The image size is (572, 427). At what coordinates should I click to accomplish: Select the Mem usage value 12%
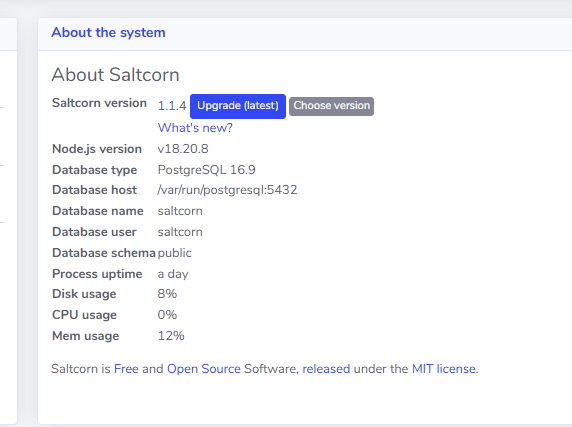click(x=171, y=336)
